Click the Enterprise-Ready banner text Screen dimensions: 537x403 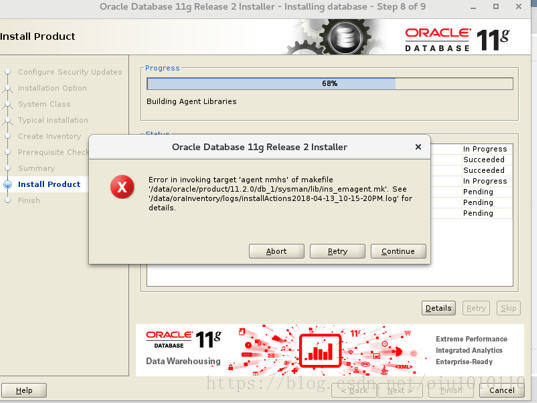coord(464,362)
